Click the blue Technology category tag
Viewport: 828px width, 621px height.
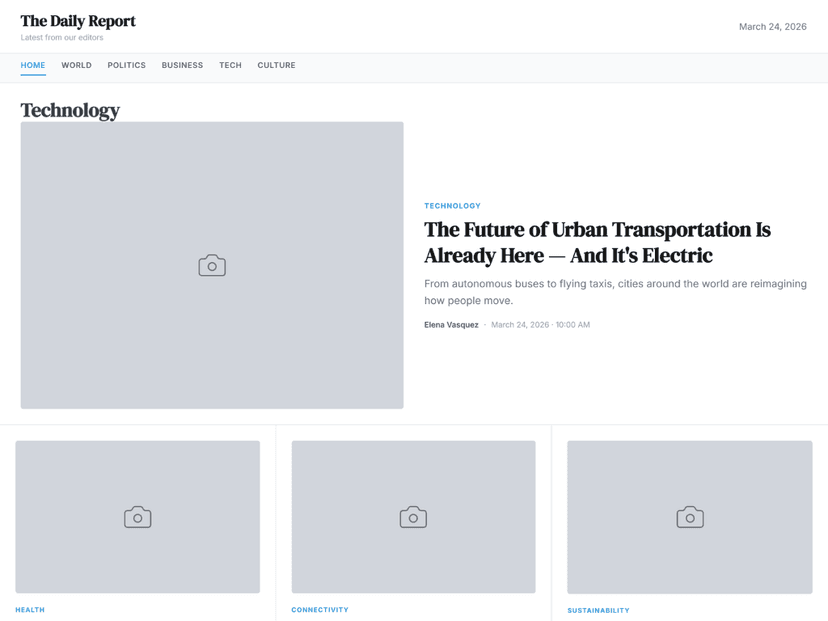(x=453, y=206)
